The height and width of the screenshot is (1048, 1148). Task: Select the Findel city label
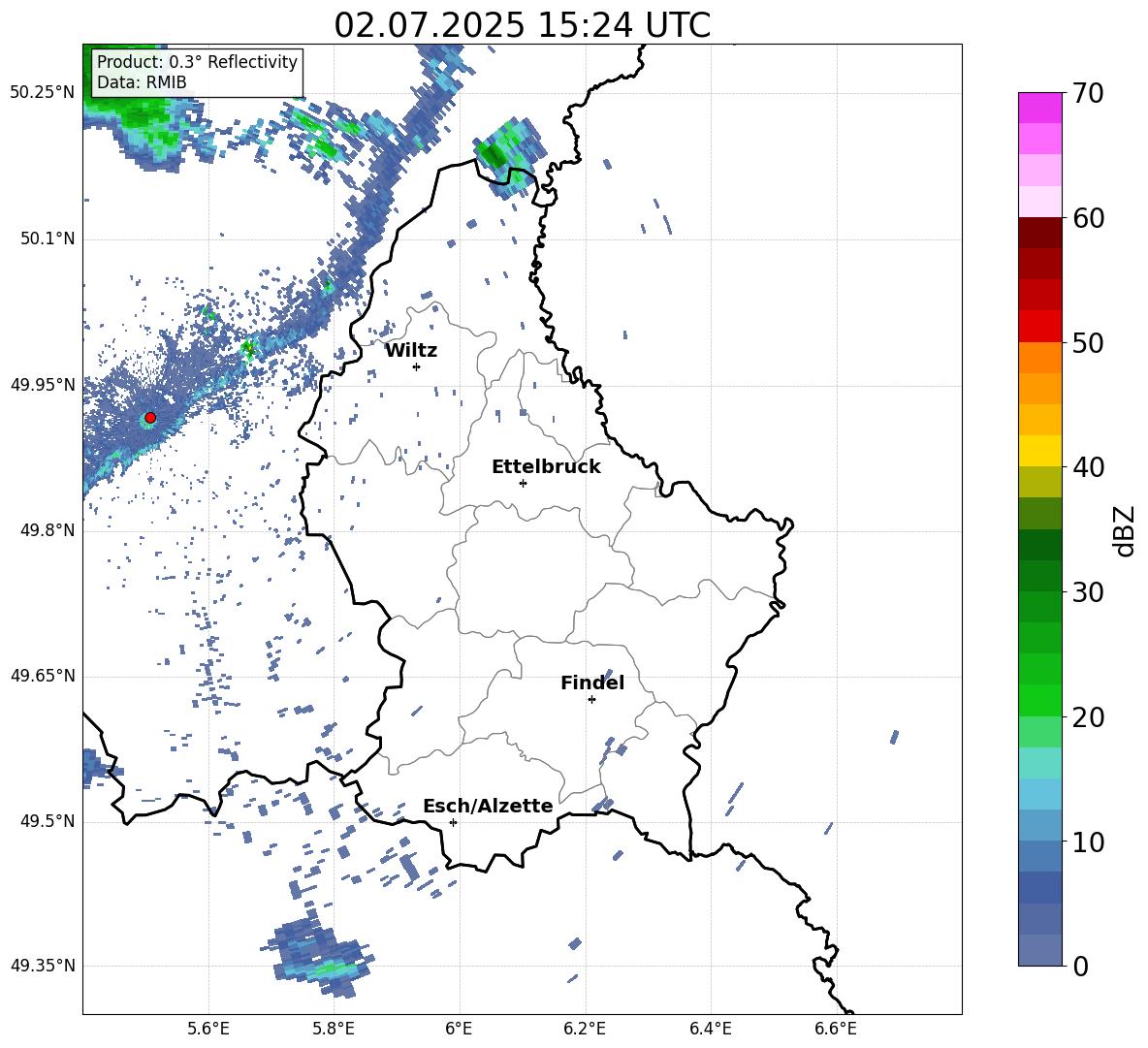(x=592, y=683)
